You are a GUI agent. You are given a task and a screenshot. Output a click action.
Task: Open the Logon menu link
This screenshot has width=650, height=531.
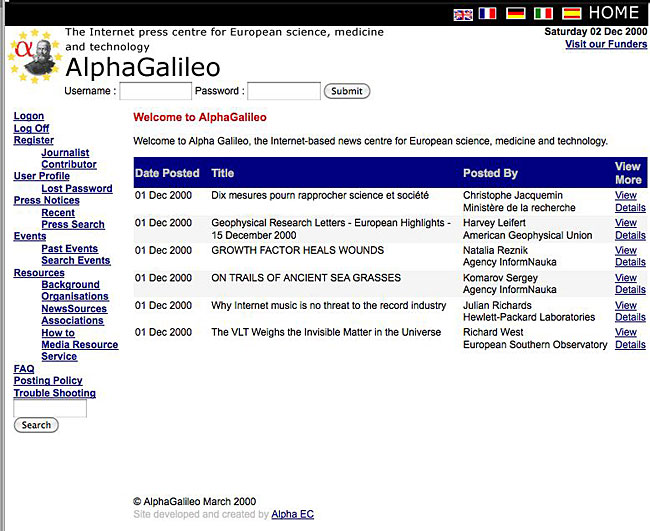point(29,116)
